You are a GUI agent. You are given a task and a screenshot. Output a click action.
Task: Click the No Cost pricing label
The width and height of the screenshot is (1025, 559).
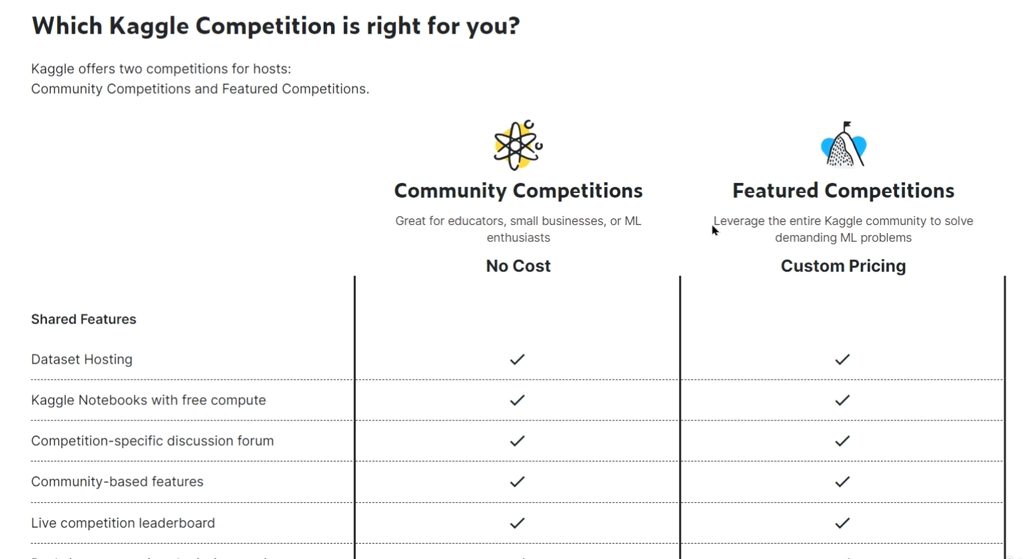(x=518, y=266)
